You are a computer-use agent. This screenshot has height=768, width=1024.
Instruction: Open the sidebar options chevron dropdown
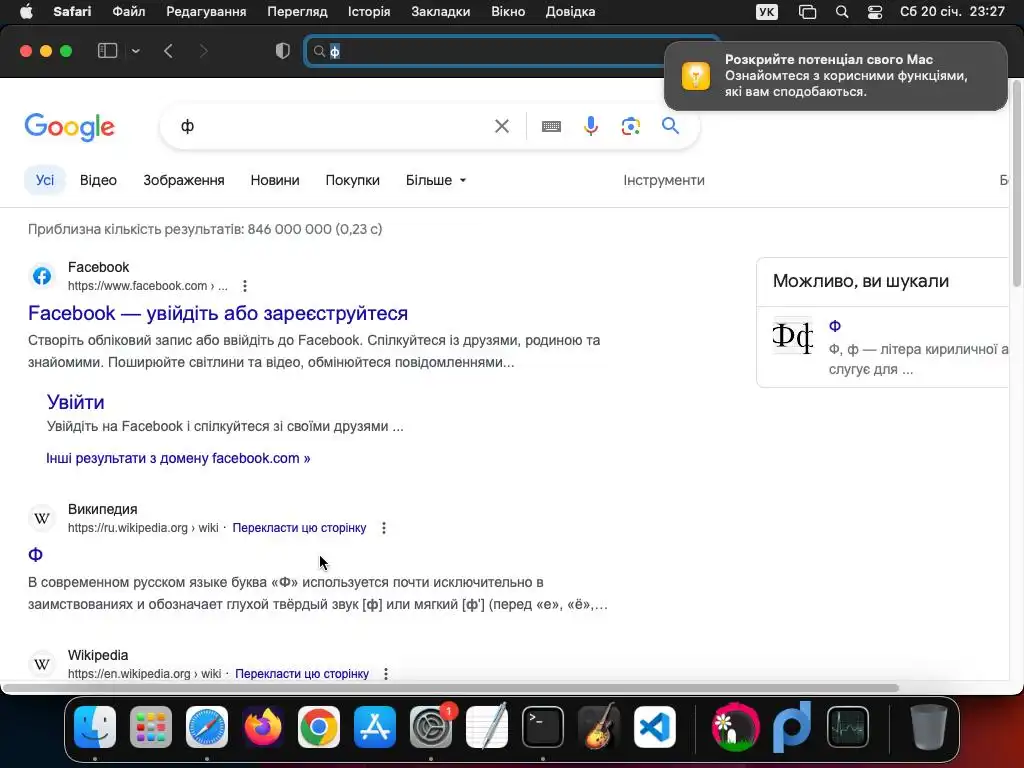point(136,51)
